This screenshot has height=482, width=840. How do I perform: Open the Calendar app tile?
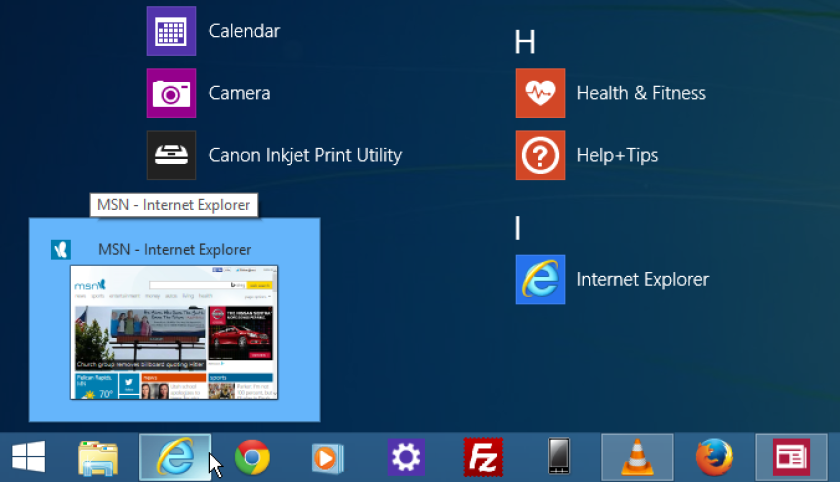[171, 31]
